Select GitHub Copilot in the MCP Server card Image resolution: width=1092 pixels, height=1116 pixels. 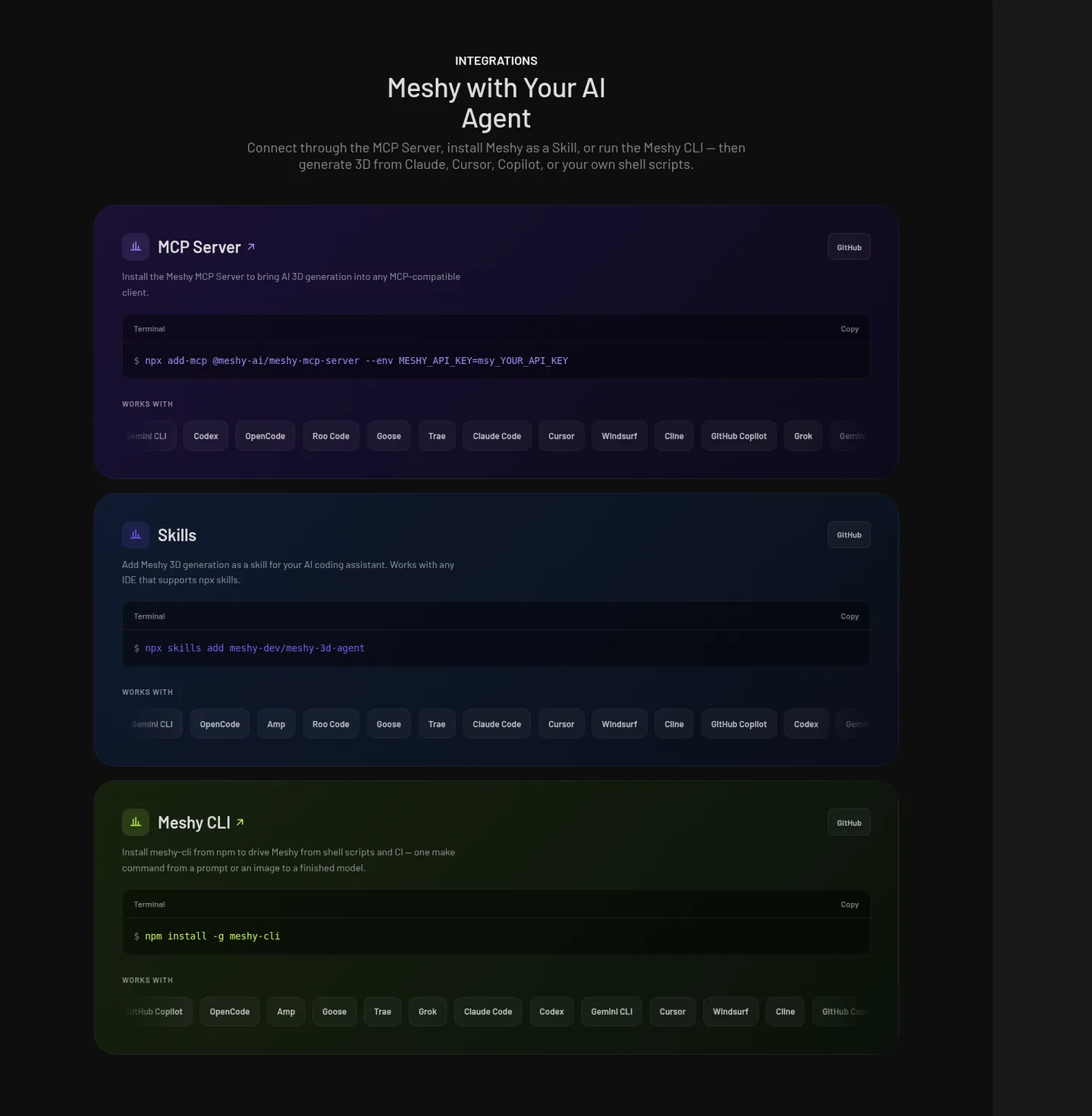[739, 436]
